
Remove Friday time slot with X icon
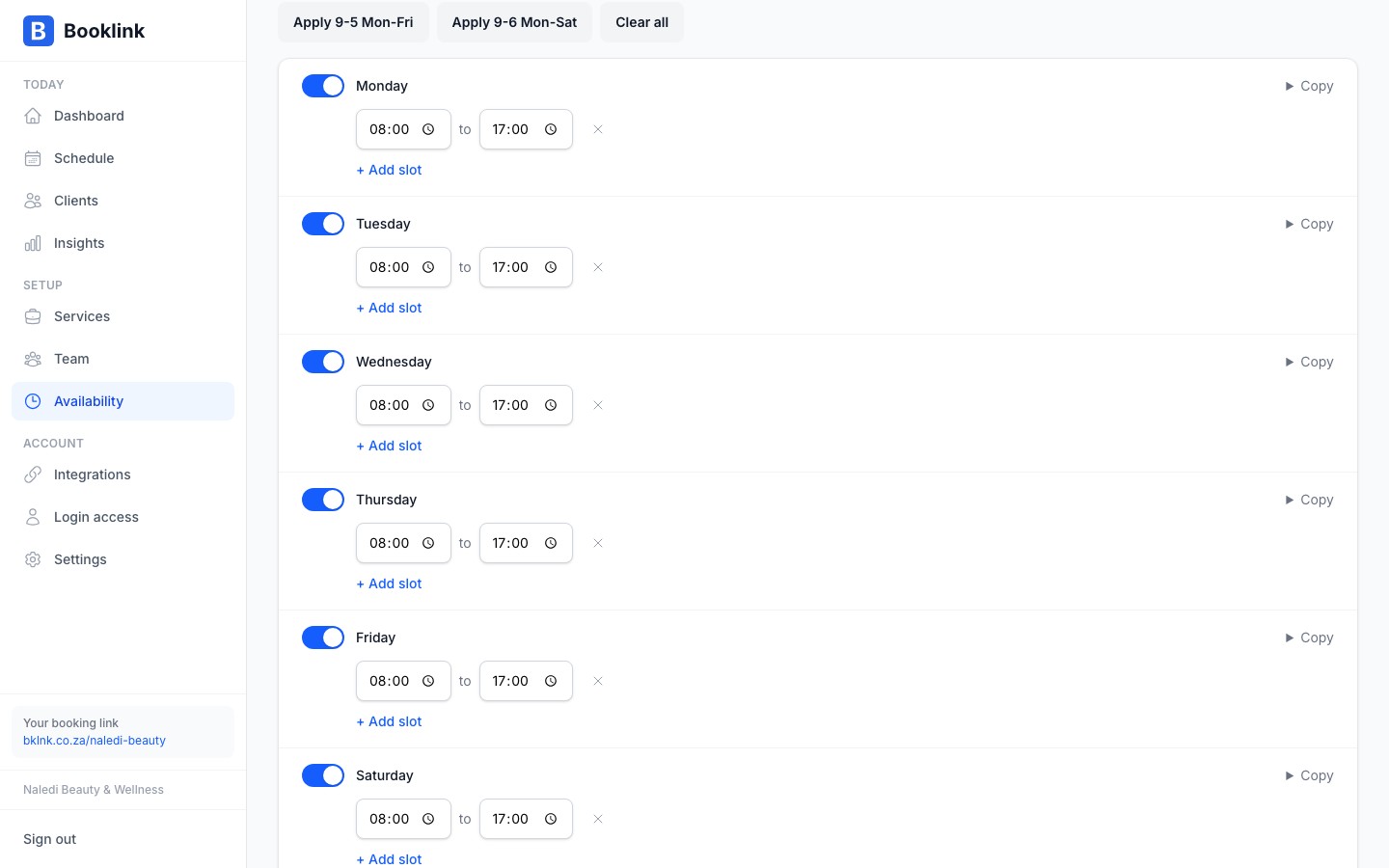click(x=598, y=681)
